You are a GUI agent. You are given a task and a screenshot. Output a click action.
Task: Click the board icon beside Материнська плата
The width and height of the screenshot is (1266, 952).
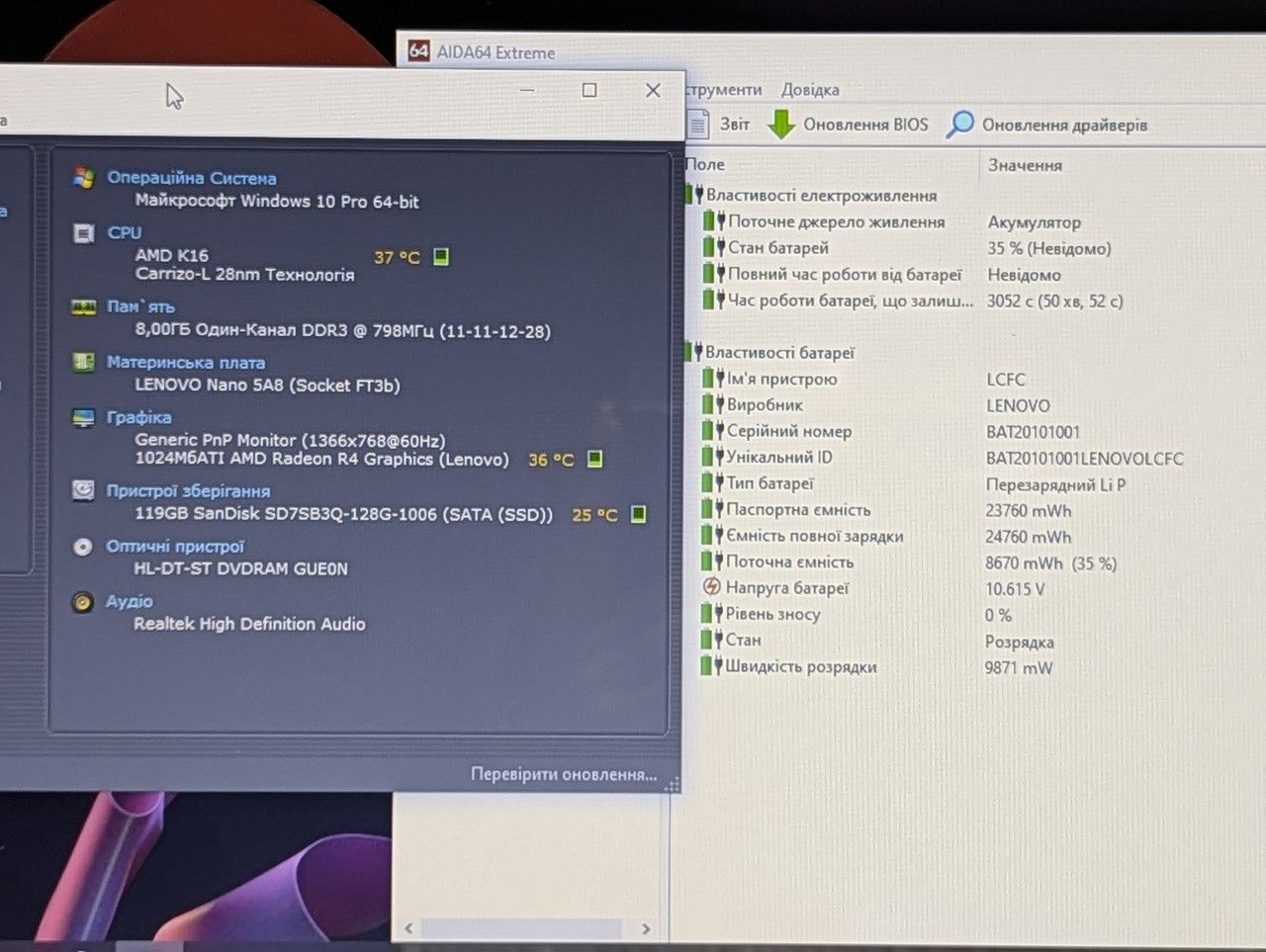[x=84, y=362]
